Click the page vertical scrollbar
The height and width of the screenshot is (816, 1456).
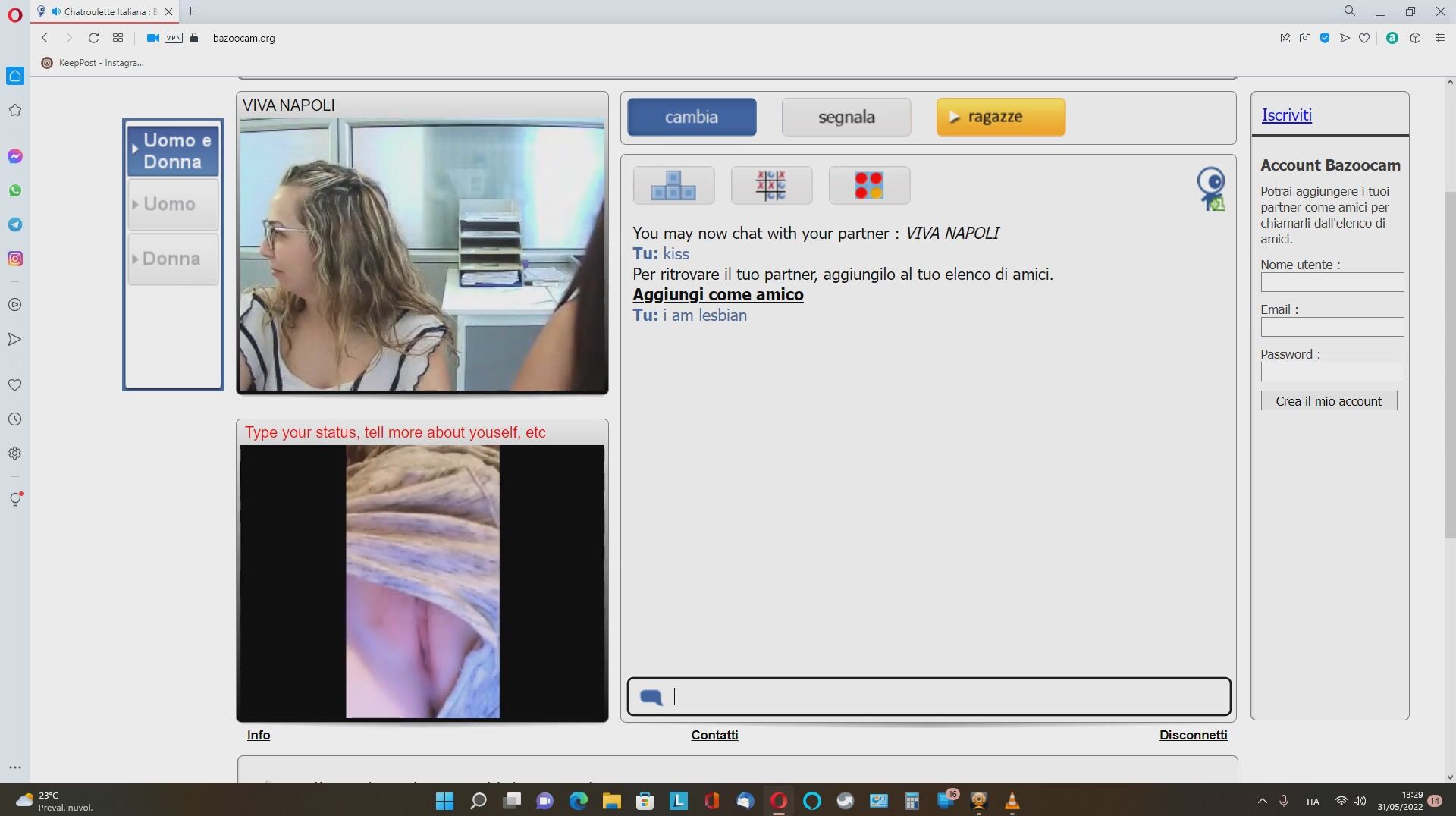[x=1450, y=364]
